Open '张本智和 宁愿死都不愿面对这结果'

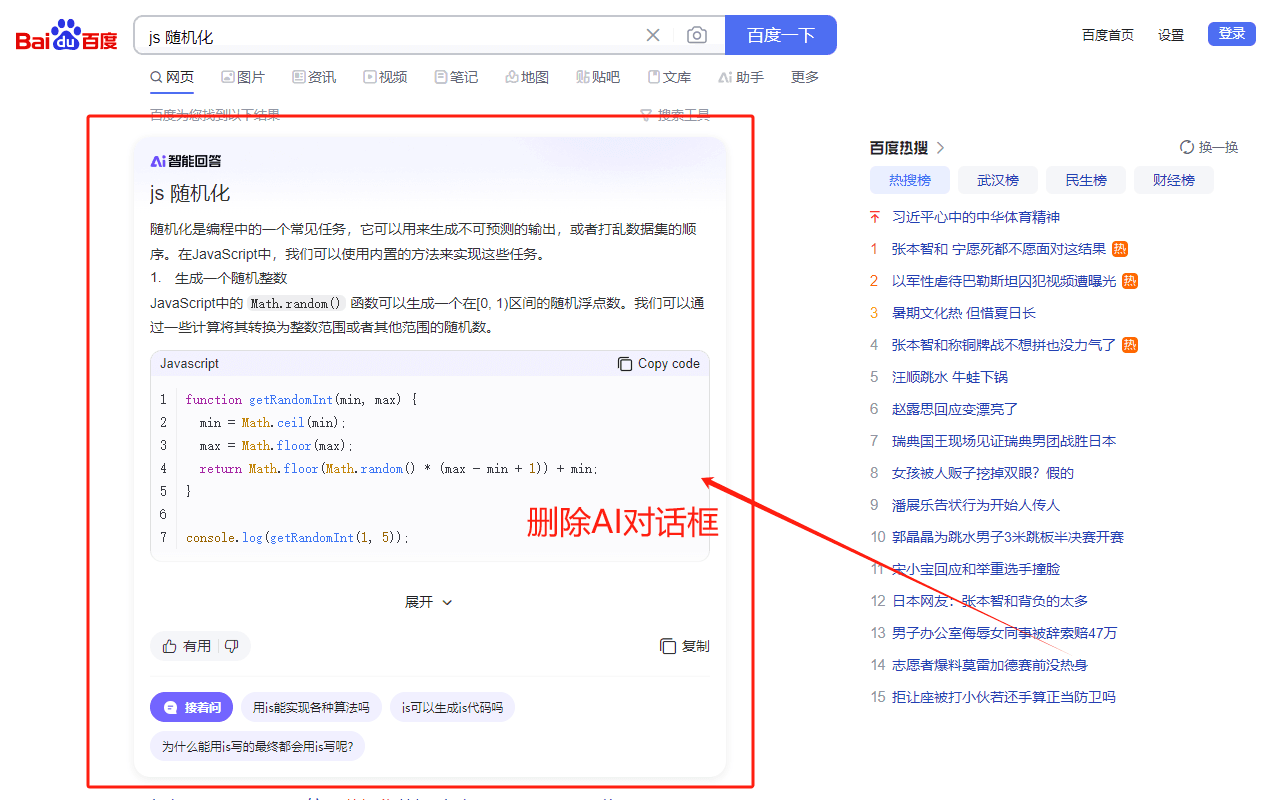(x=999, y=249)
